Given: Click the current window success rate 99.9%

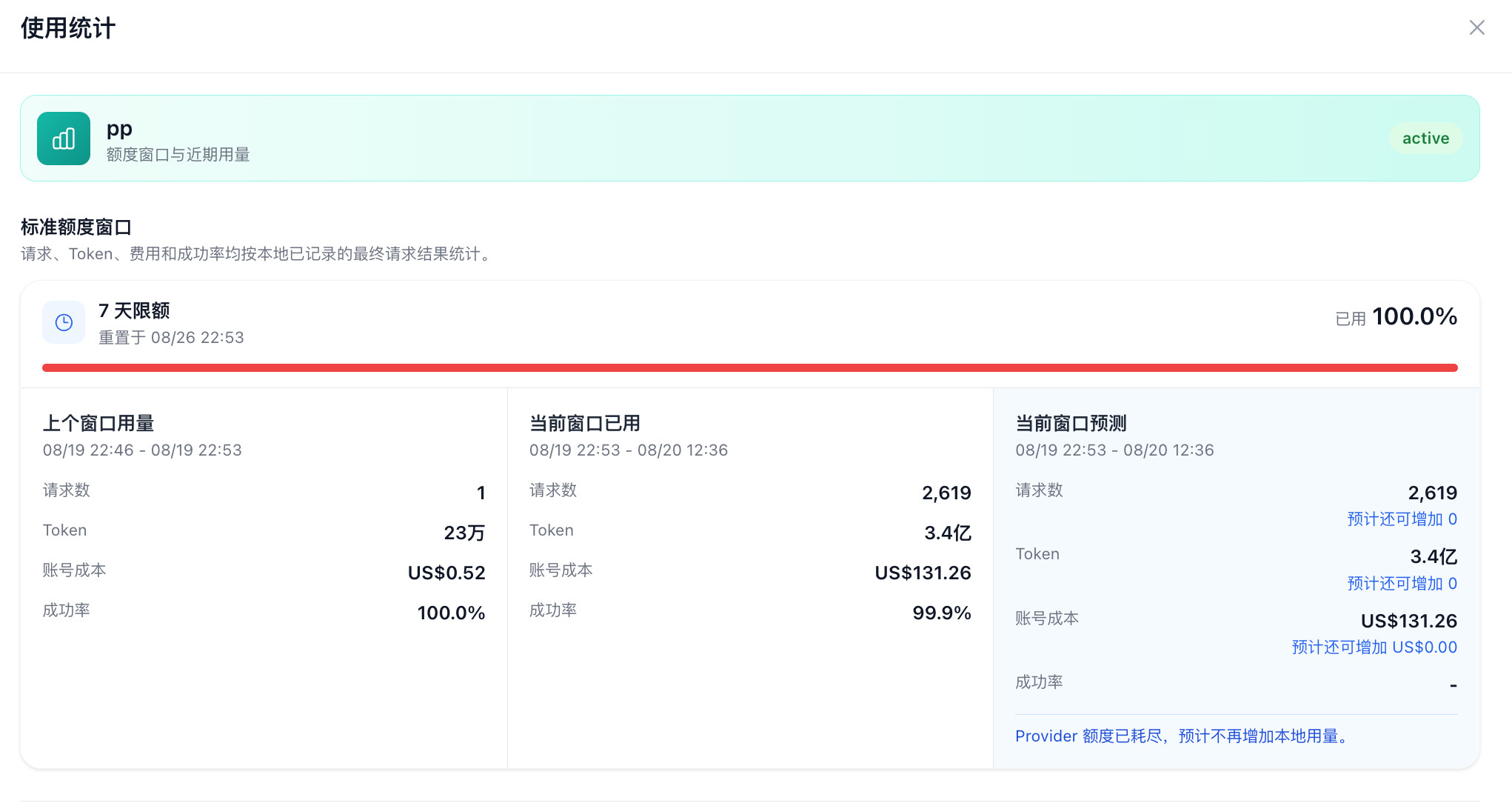Looking at the screenshot, I should pyautogui.click(x=941, y=613).
